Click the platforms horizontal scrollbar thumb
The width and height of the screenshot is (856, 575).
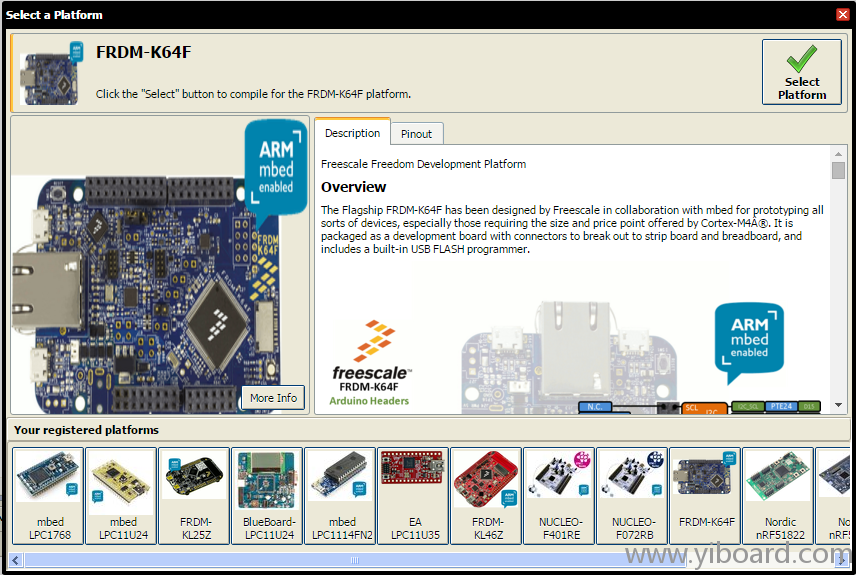[x=355, y=560]
